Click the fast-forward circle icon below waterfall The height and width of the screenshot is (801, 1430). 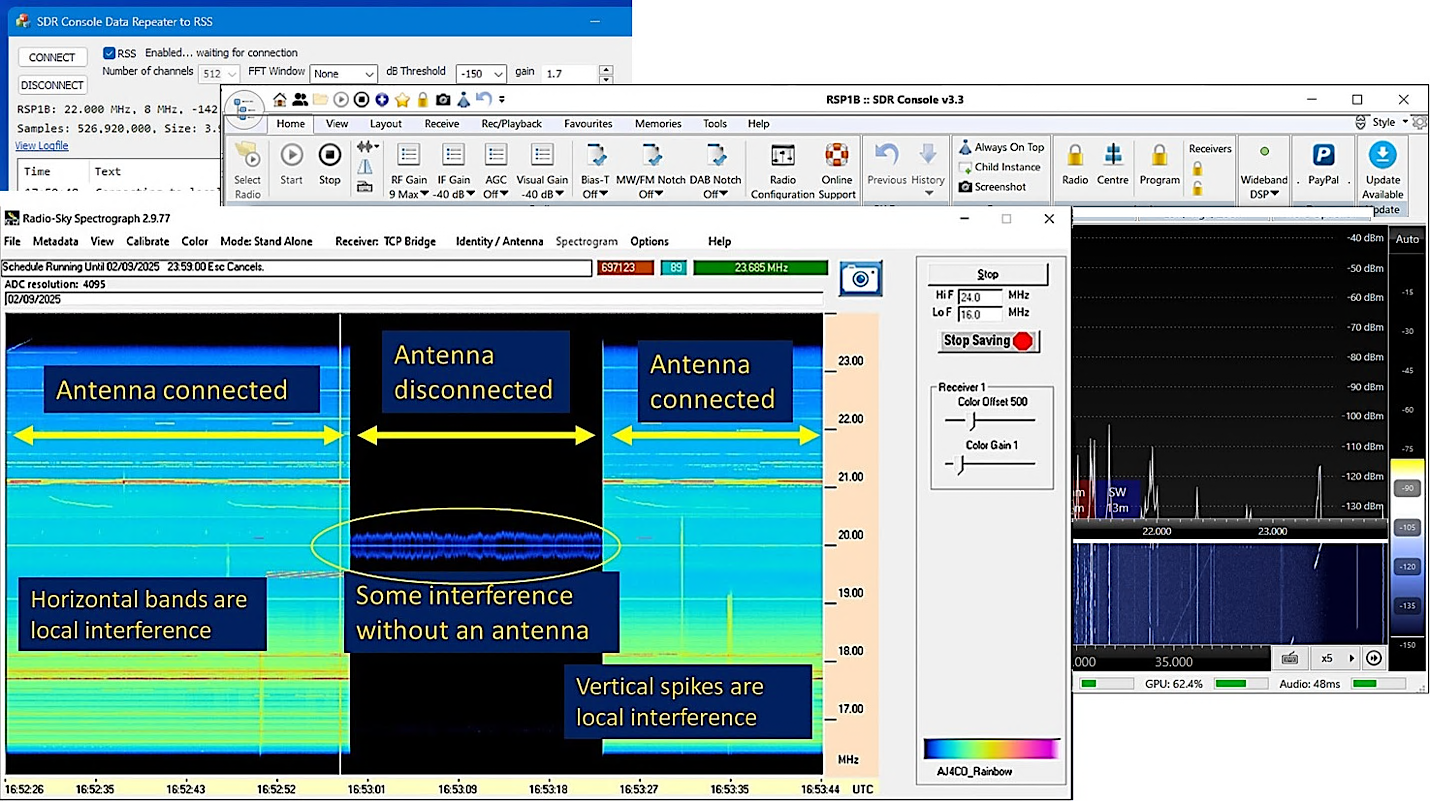point(1374,658)
